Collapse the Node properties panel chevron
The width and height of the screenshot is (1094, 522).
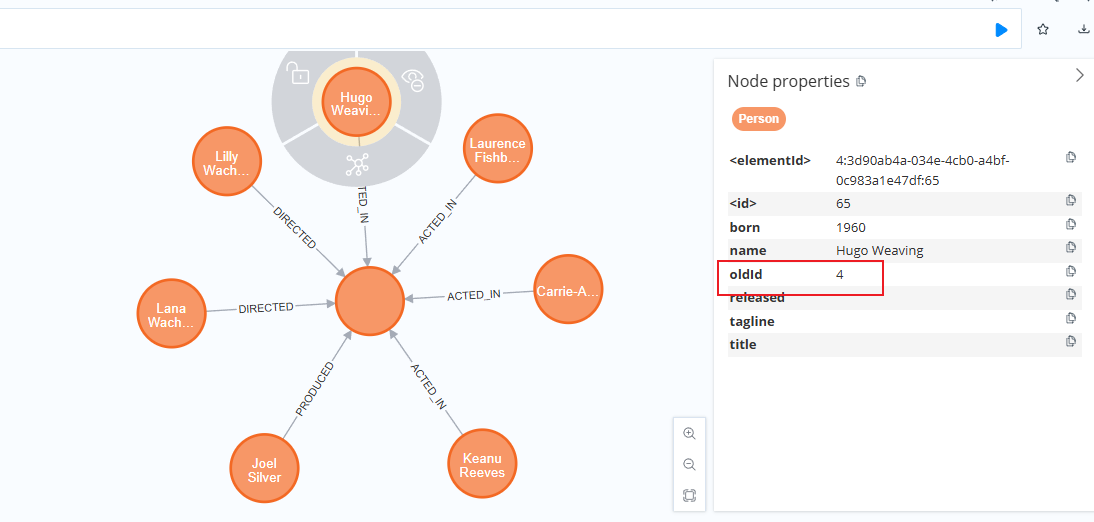(x=1080, y=75)
